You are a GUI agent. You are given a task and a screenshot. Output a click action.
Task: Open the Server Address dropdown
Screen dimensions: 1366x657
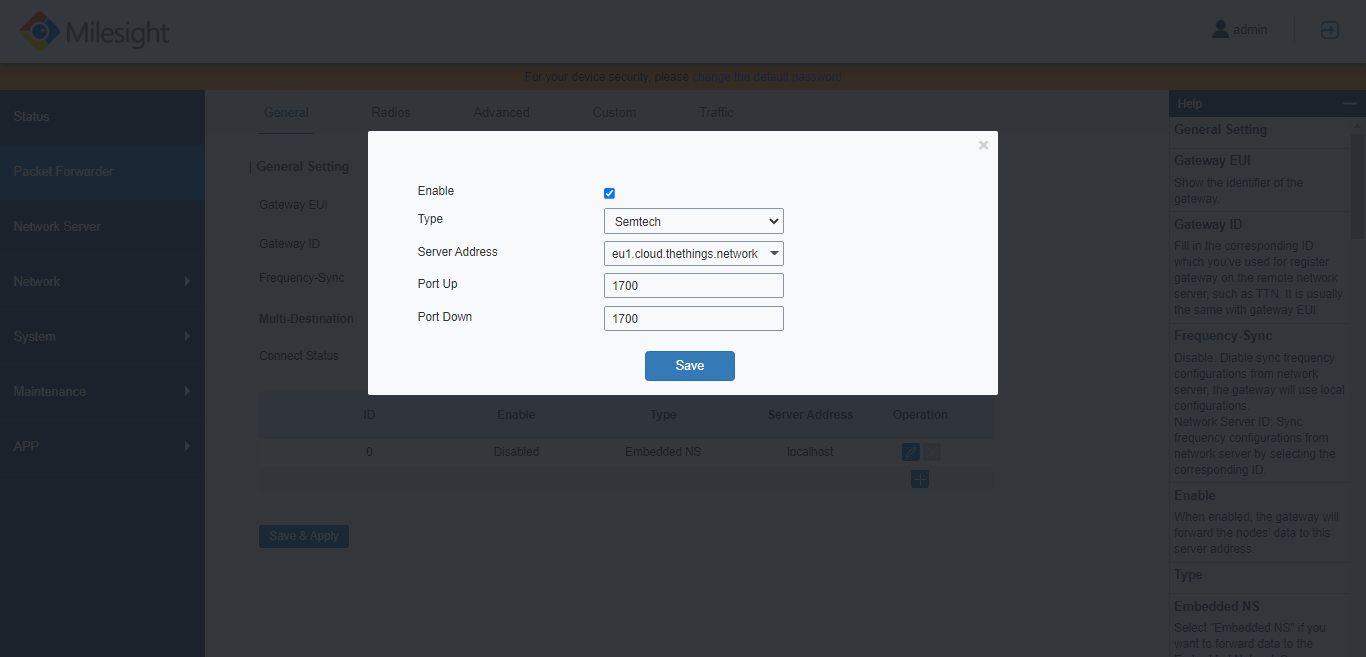(693, 253)
